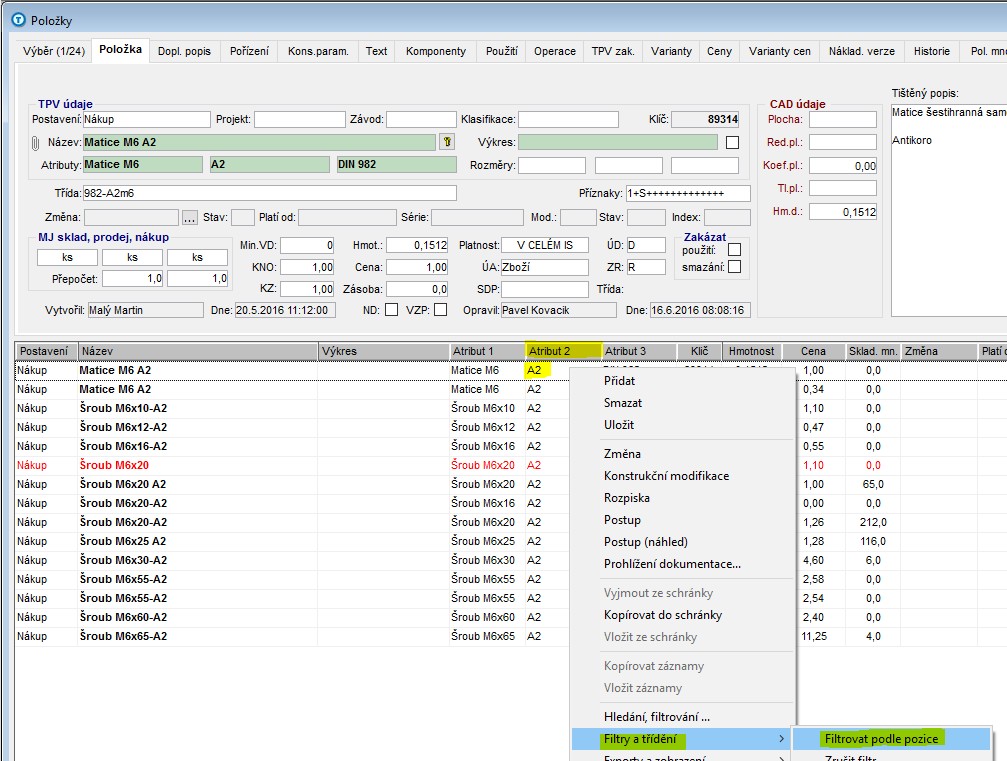1007x761 pixels.
Task: Sort by the Postavení column header
Action: pos(46,351)
